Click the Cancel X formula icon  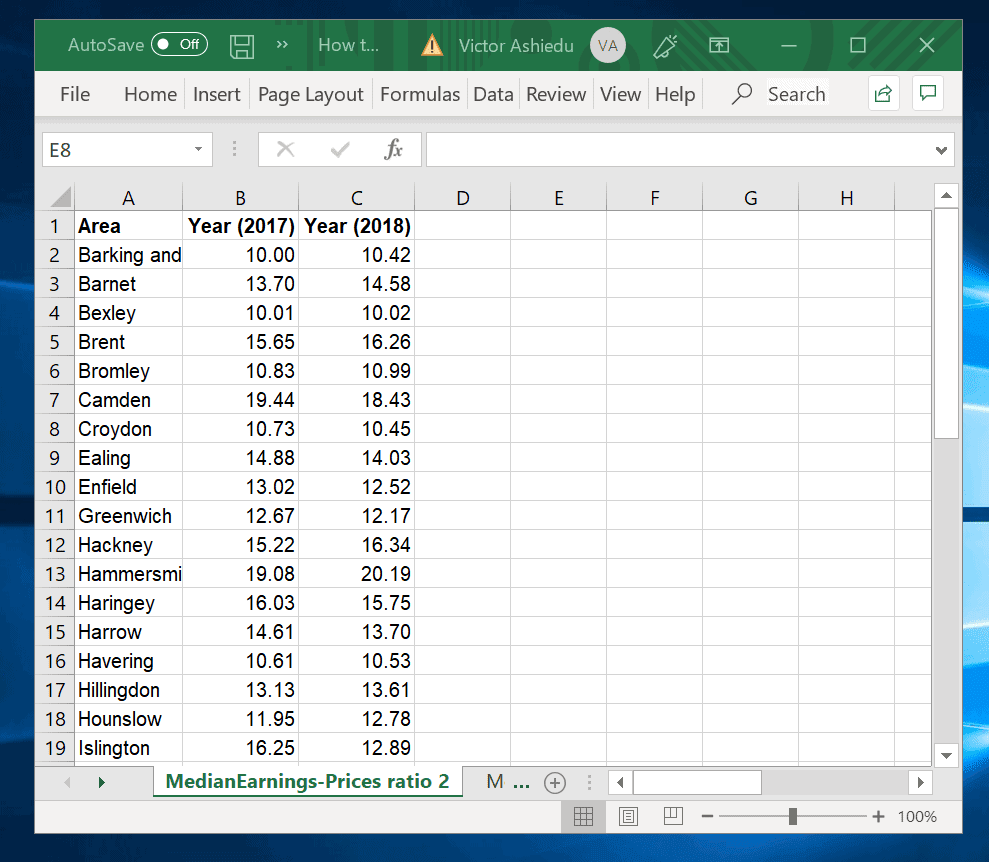[x=286, y=149]
